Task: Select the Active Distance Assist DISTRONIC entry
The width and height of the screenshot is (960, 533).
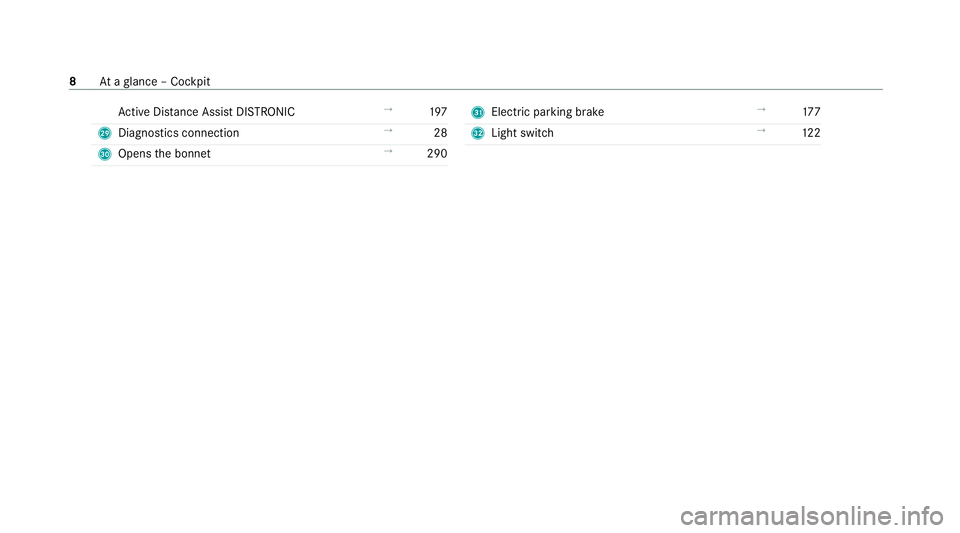Action: (x=206, y=112)
